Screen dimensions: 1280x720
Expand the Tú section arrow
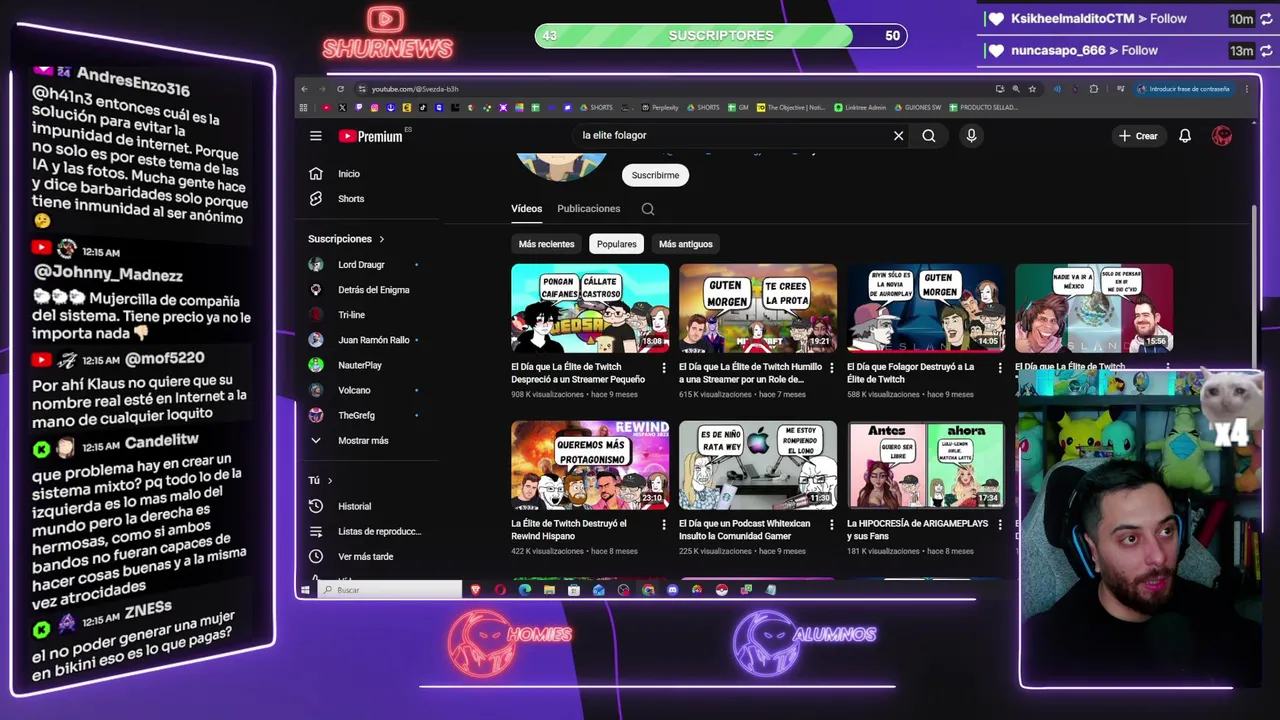pos(330,481)
